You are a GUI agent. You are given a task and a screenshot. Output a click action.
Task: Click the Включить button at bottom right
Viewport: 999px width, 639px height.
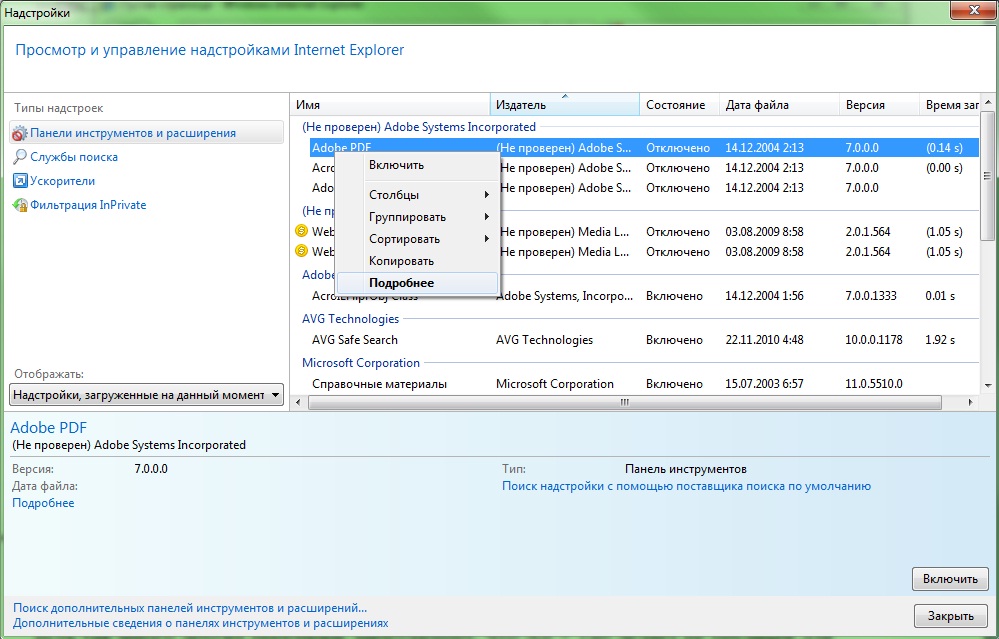pos(950,578)
